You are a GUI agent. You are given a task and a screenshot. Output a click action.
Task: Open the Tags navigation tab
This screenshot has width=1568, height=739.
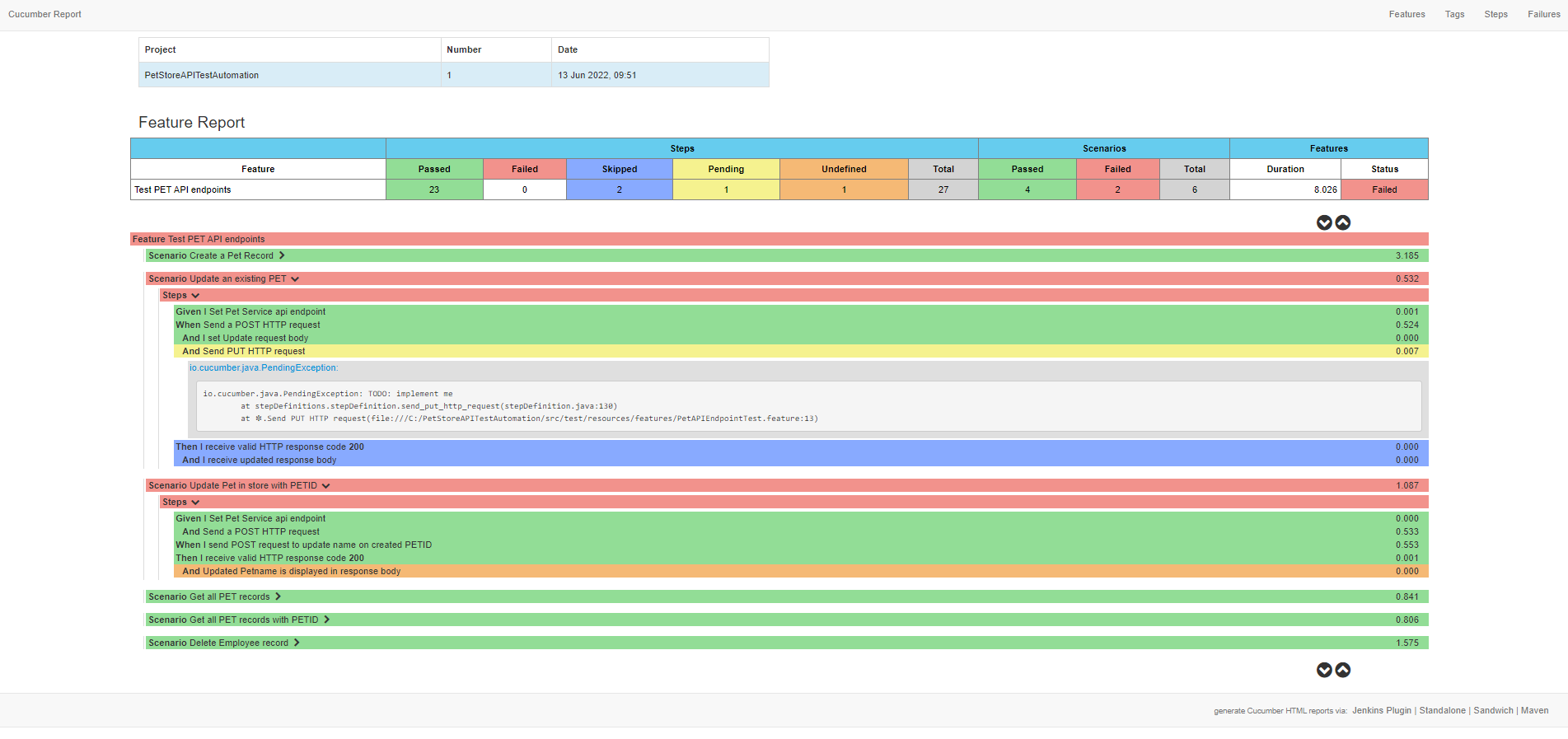1454,14
